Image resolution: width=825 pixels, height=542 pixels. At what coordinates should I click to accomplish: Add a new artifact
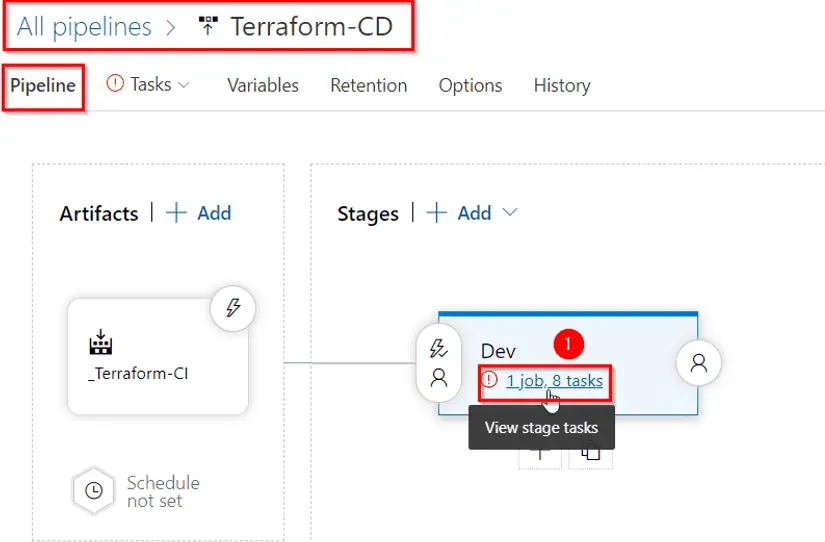199,213
